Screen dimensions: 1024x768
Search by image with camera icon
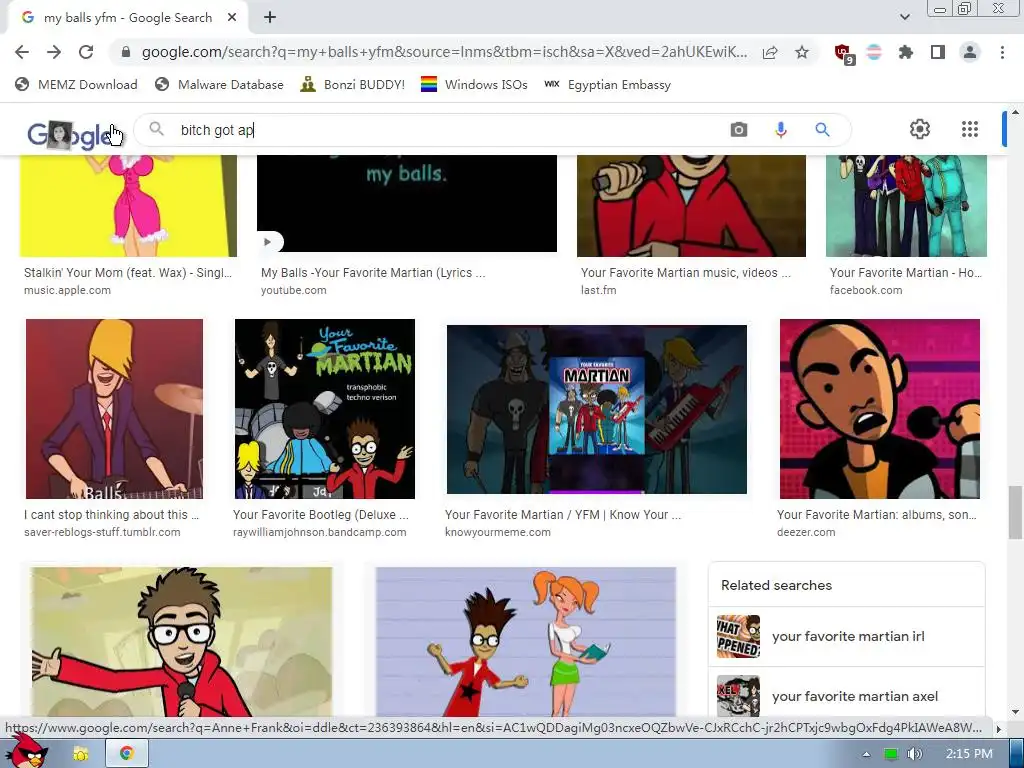(x=739, y=130)
